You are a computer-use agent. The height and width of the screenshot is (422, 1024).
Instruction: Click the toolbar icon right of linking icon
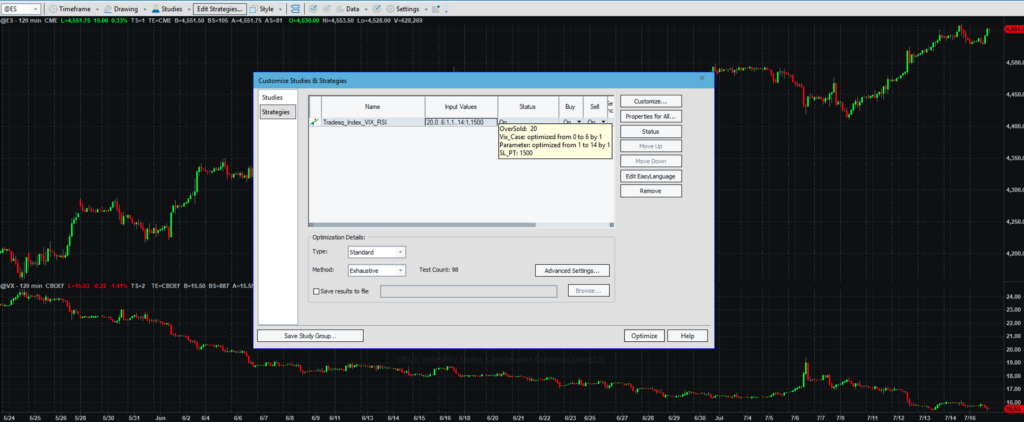click(313, 9)
